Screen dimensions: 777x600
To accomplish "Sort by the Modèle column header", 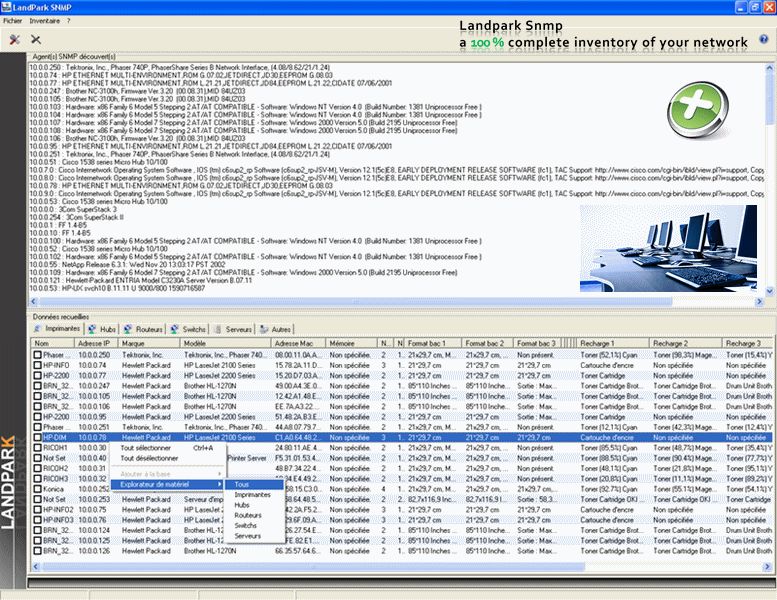I will pyautogui.click(x=226, y=343).
